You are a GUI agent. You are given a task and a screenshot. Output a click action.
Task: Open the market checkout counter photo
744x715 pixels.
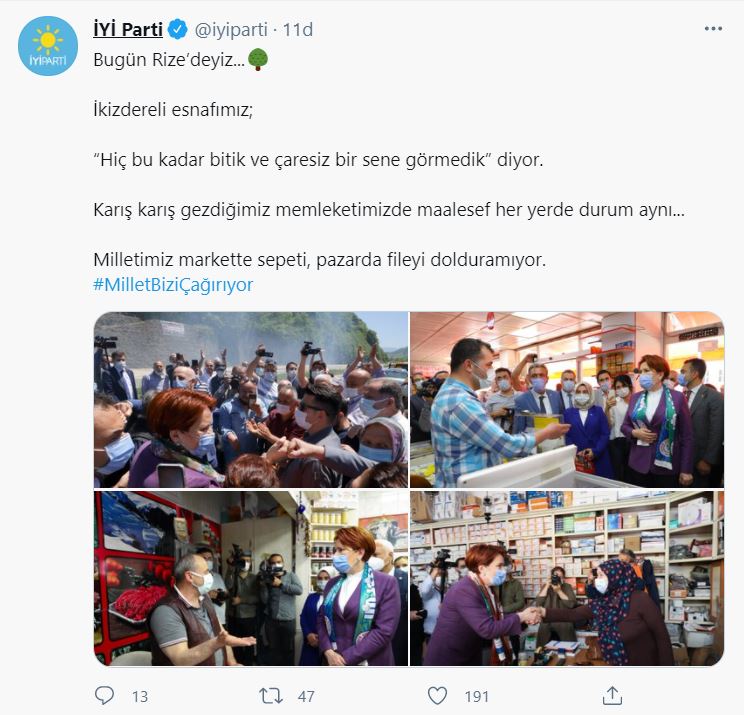point(567,399)
